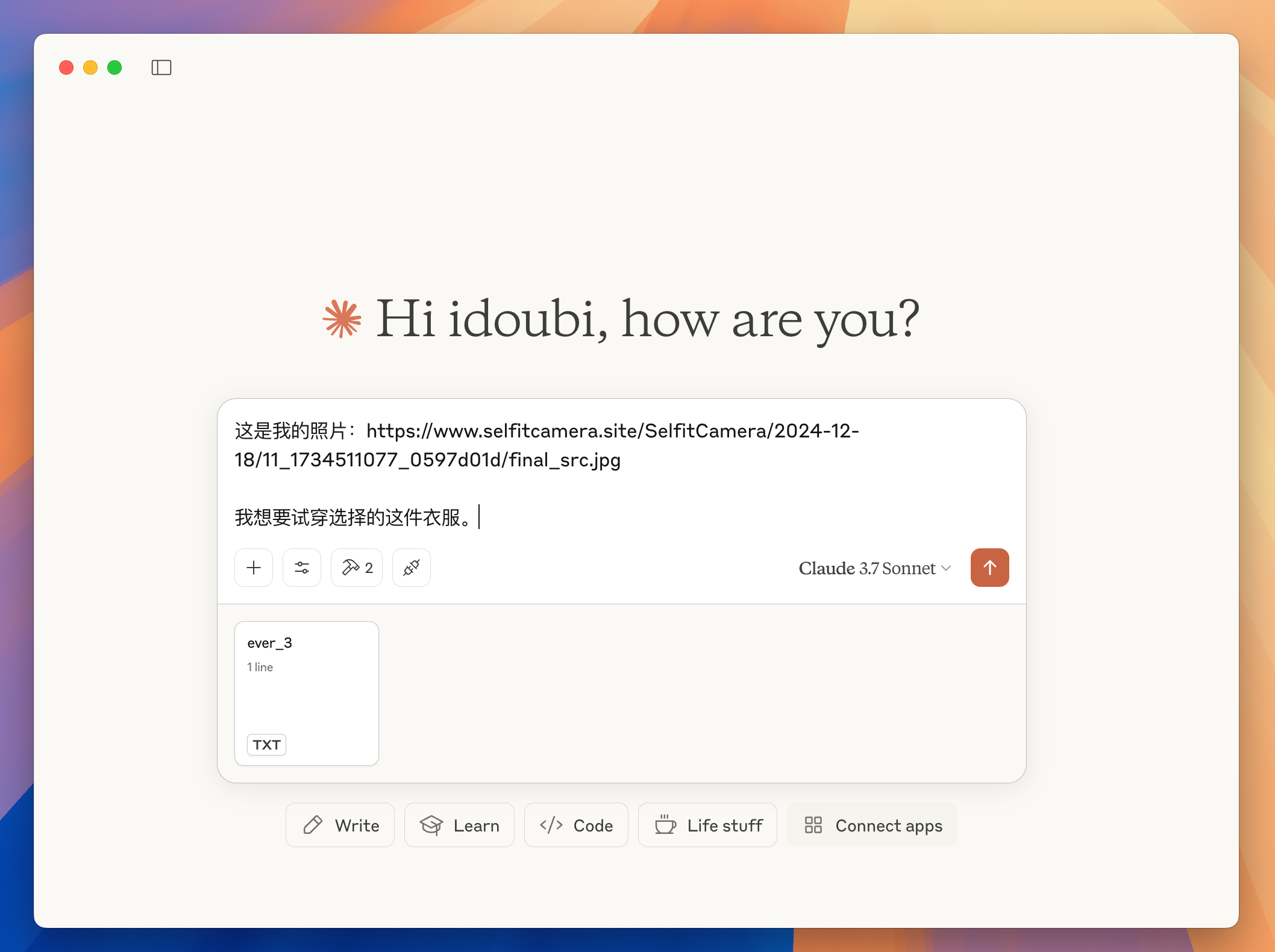1275x952 pixels.
Task: Click the plus attachment button
Action: 254,568
